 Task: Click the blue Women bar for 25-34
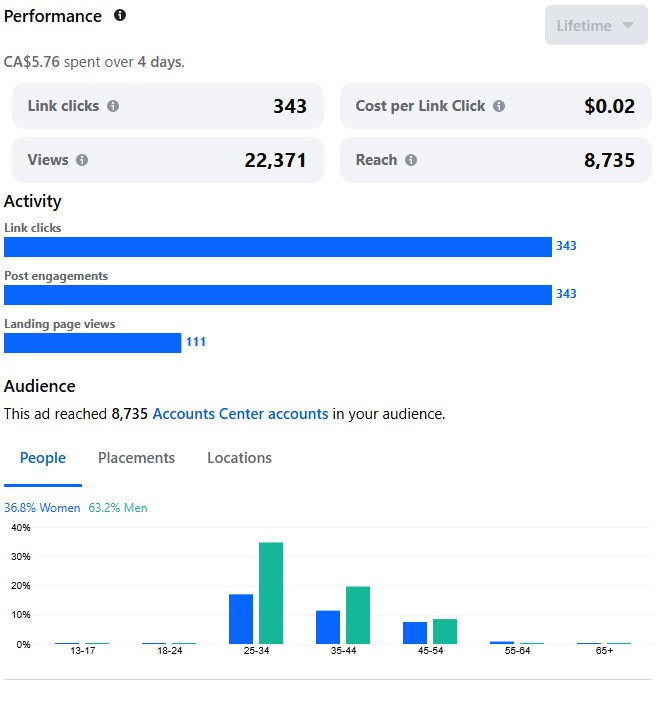click(x=241, y=619)
